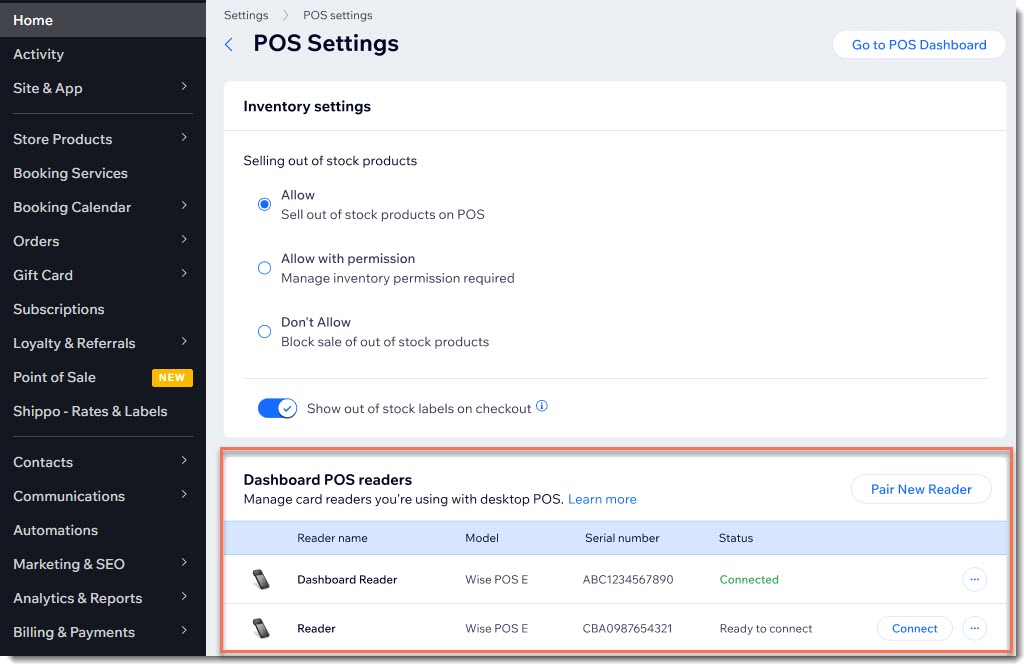Open the info tooltip beside the checkout labels toggle
This screenshot has height=671, width=1031.
[x=542, y=406]
